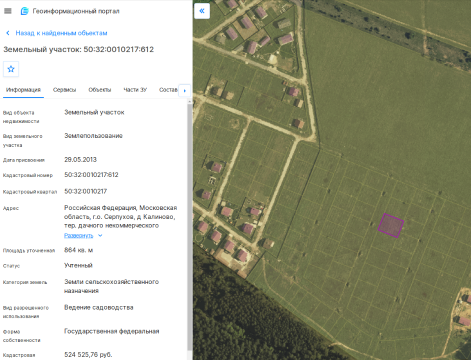Switch to the Состав tab

pyautogui.click(x=168, y=90)
